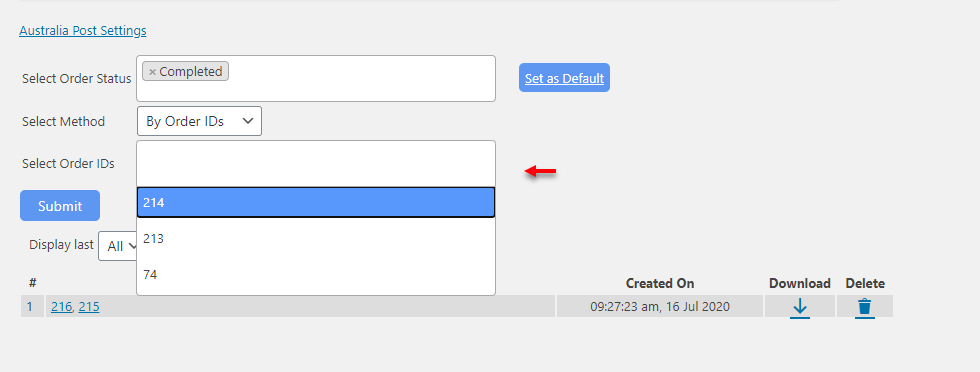980x372 pixels.
Task: Open the Australia Post Settings link
Action: pos(82,30)
